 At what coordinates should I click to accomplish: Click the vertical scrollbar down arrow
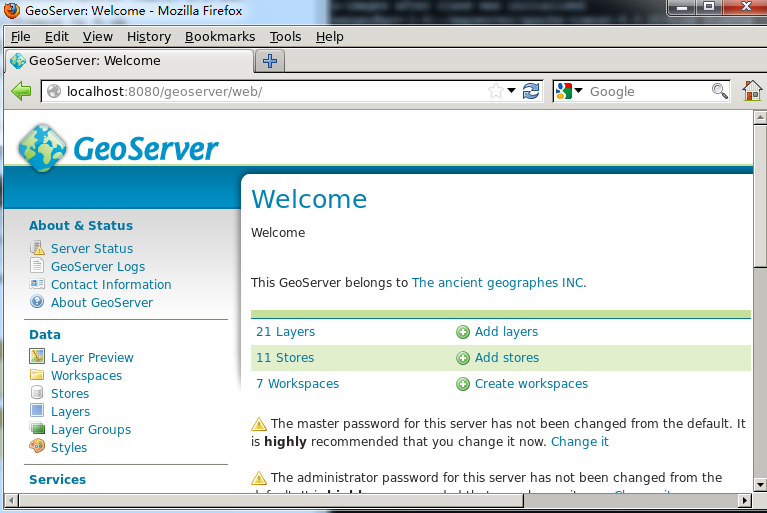(x=760, y=485)
